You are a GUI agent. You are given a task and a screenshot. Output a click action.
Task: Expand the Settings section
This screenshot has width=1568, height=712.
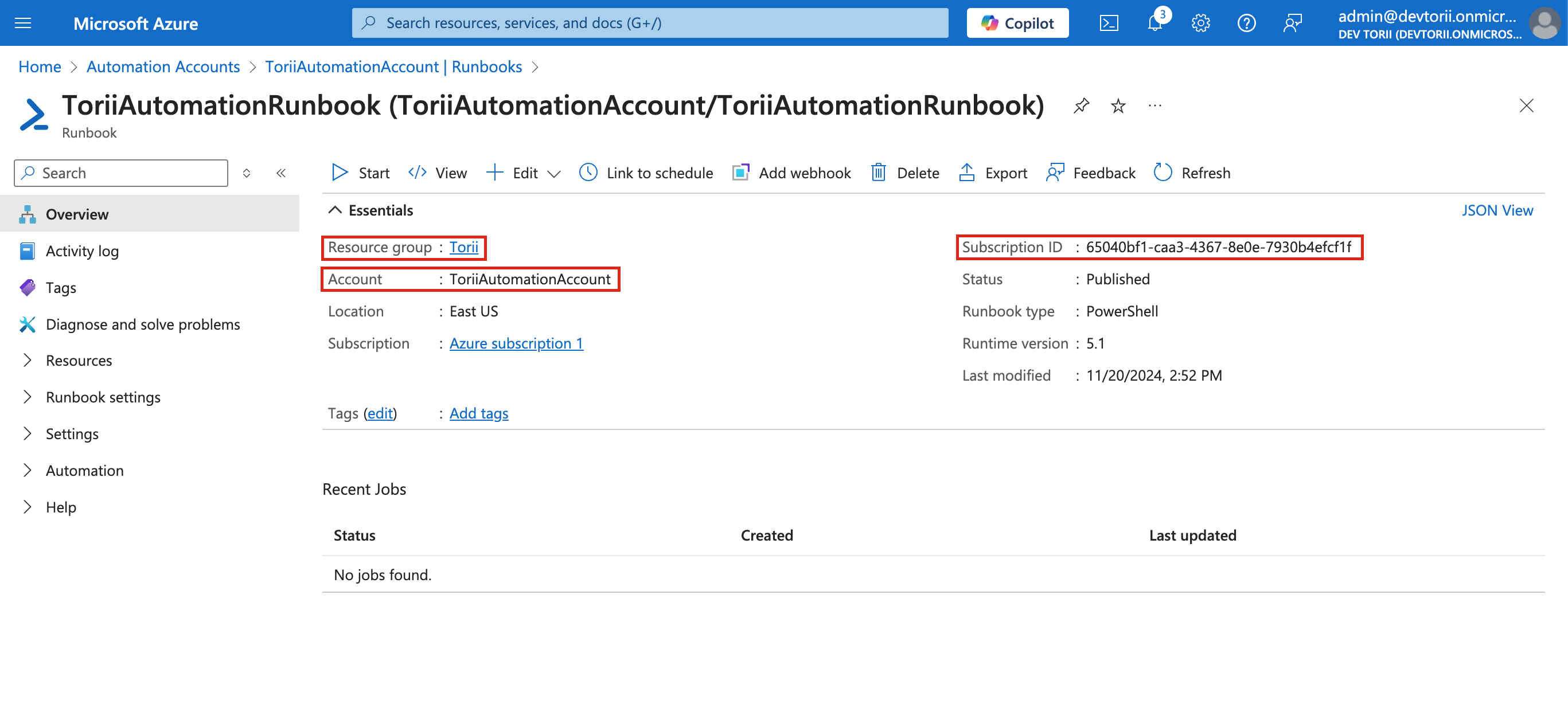(150, 434)
